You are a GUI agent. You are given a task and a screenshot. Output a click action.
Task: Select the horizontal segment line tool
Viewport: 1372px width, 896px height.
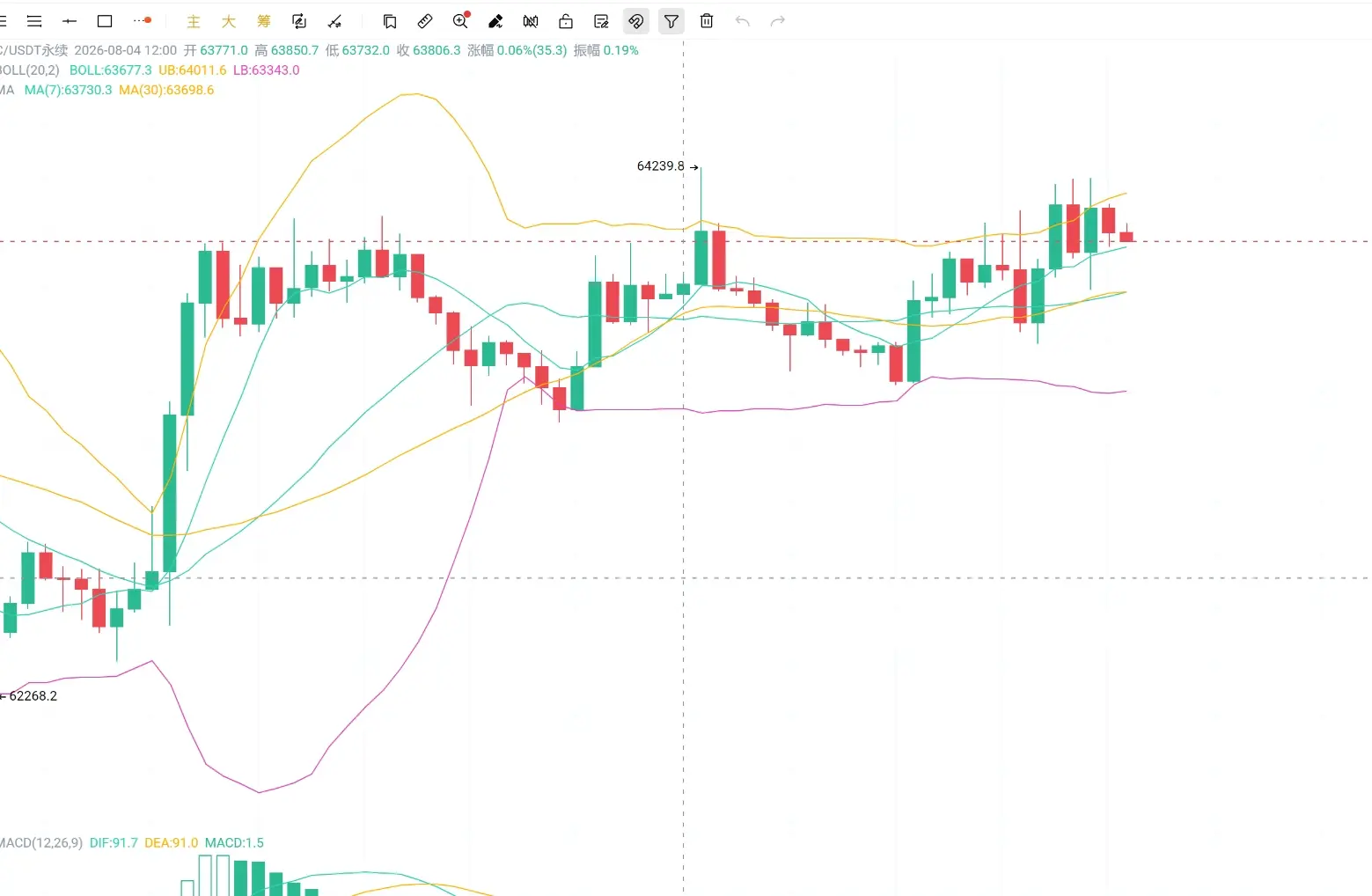pyautogui.click(x=70, y=21)
